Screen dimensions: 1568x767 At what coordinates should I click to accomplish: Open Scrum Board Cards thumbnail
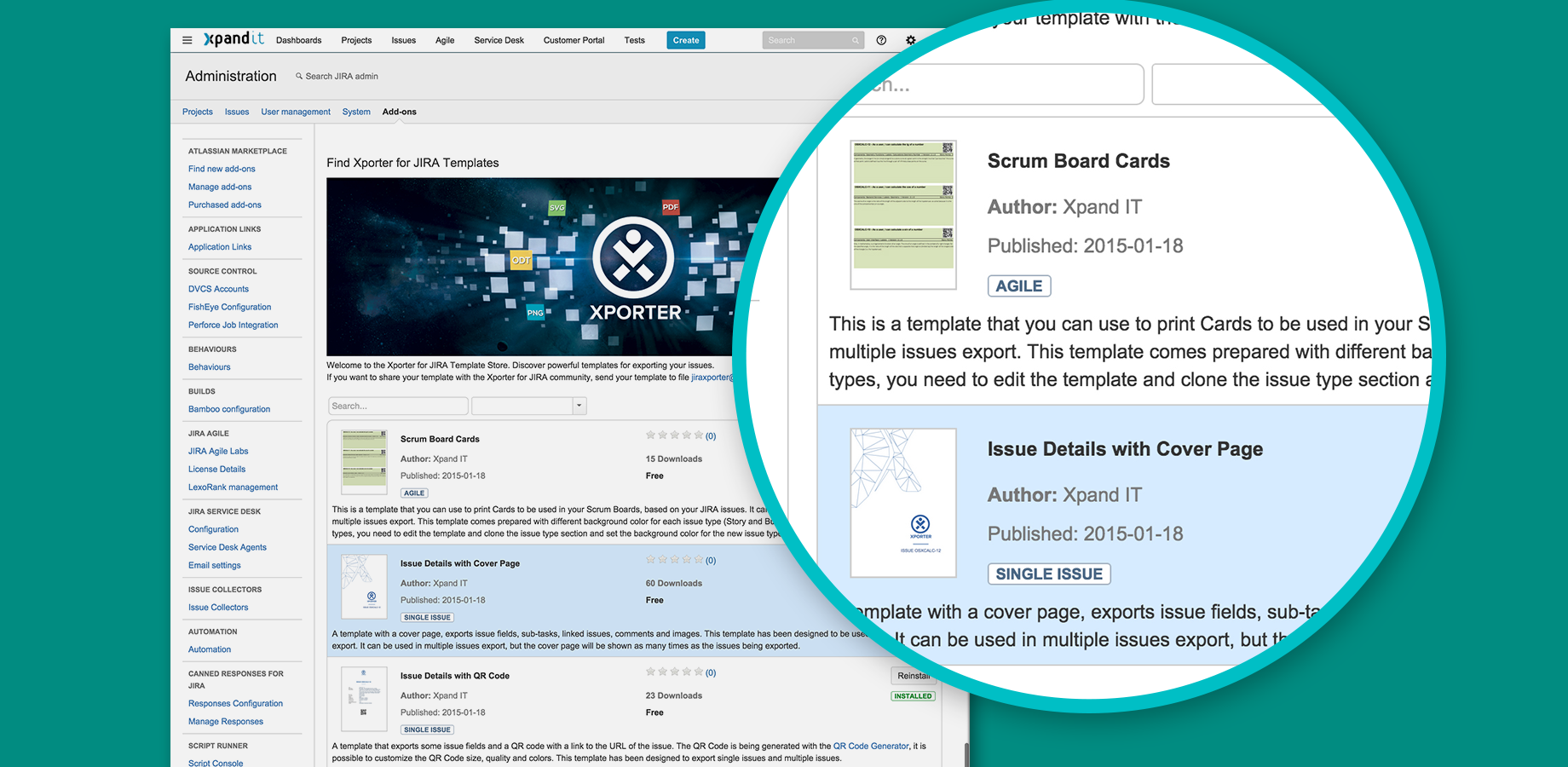click(364, 463)
